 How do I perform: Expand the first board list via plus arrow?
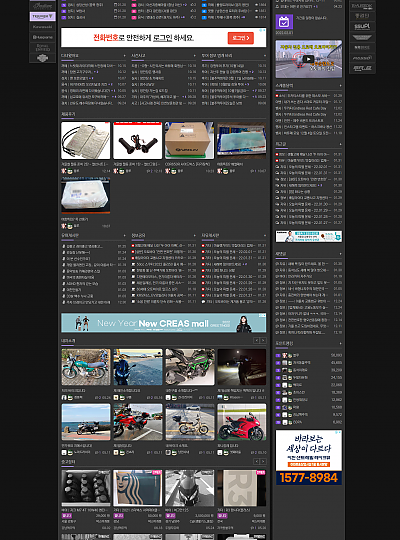(x=124, y=55)
